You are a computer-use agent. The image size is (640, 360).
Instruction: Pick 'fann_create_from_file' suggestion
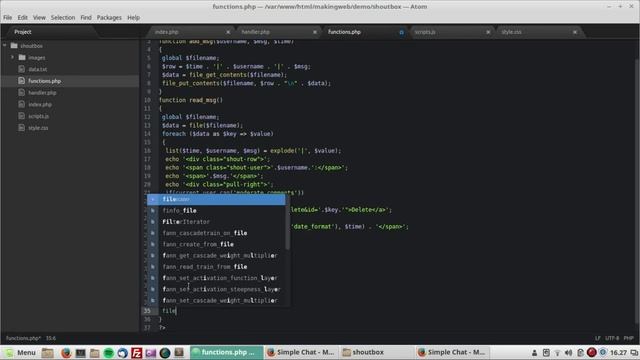[216, 244]
